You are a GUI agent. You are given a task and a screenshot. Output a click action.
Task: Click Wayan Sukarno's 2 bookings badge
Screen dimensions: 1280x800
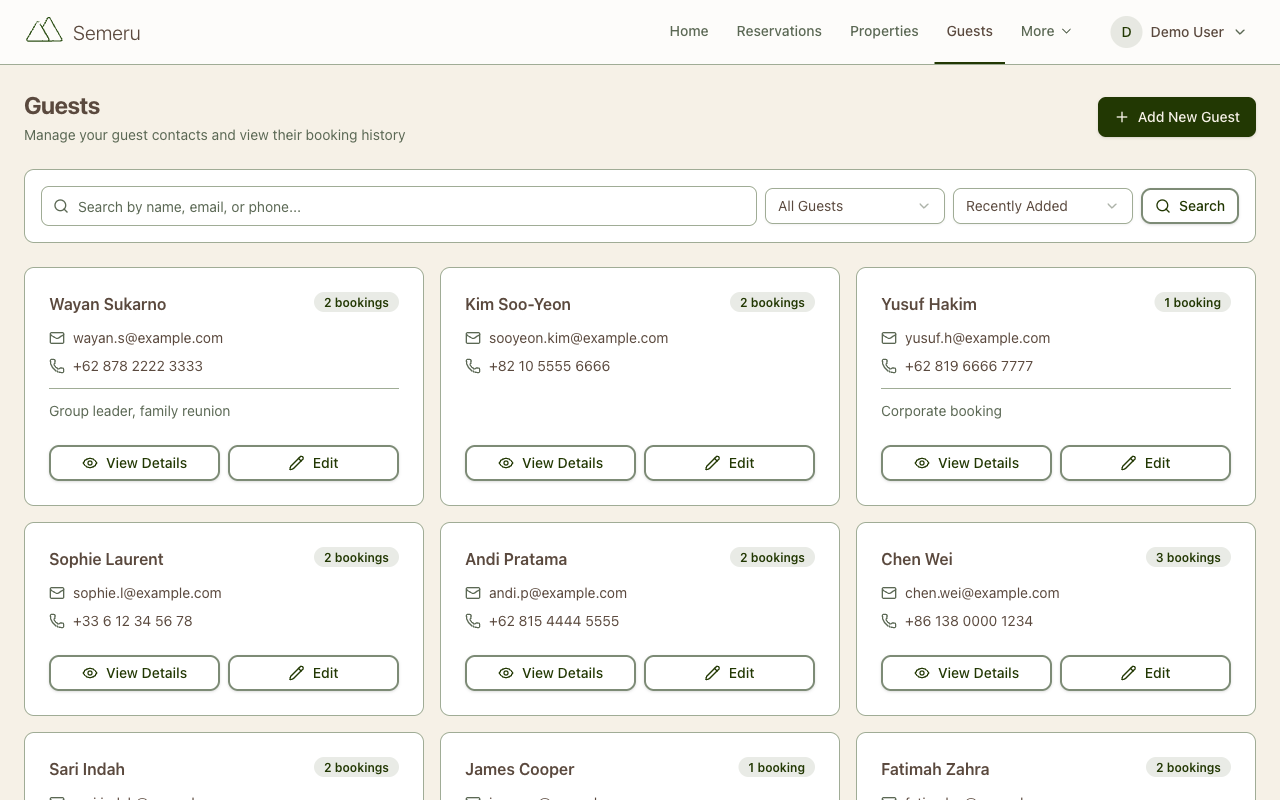click(x=356, y=302)
